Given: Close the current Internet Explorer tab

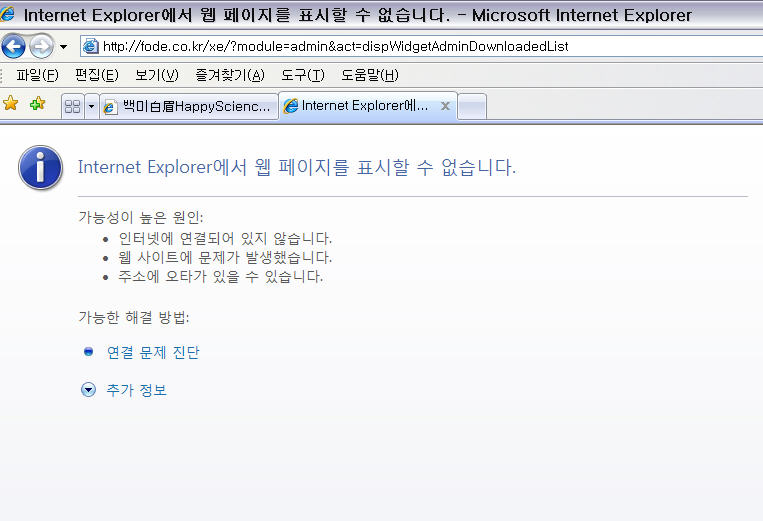Looking at the screenshot, I should pyautogui.click(x=445, y=106).
